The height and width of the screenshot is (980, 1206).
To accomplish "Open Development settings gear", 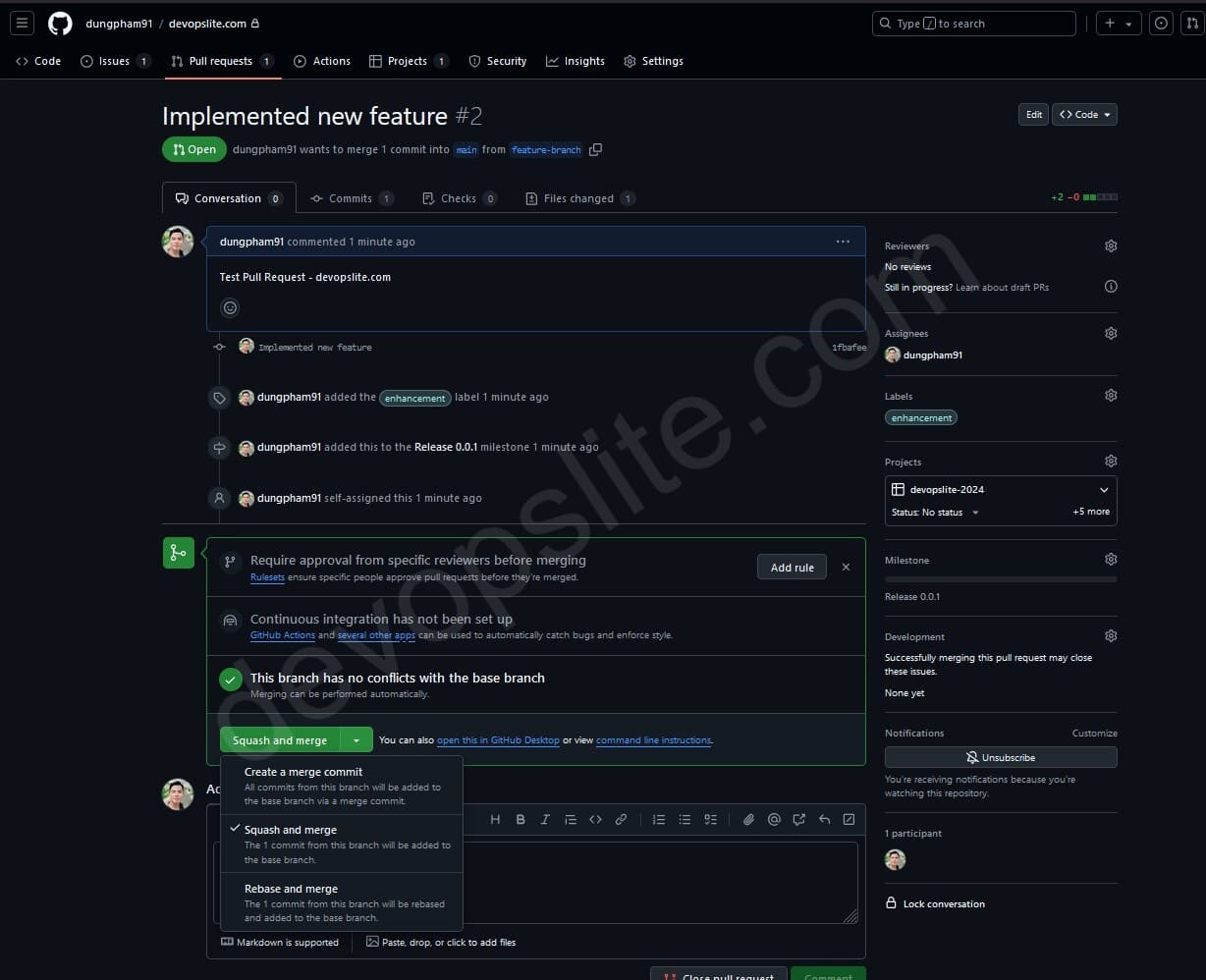I will (1111, 635).
